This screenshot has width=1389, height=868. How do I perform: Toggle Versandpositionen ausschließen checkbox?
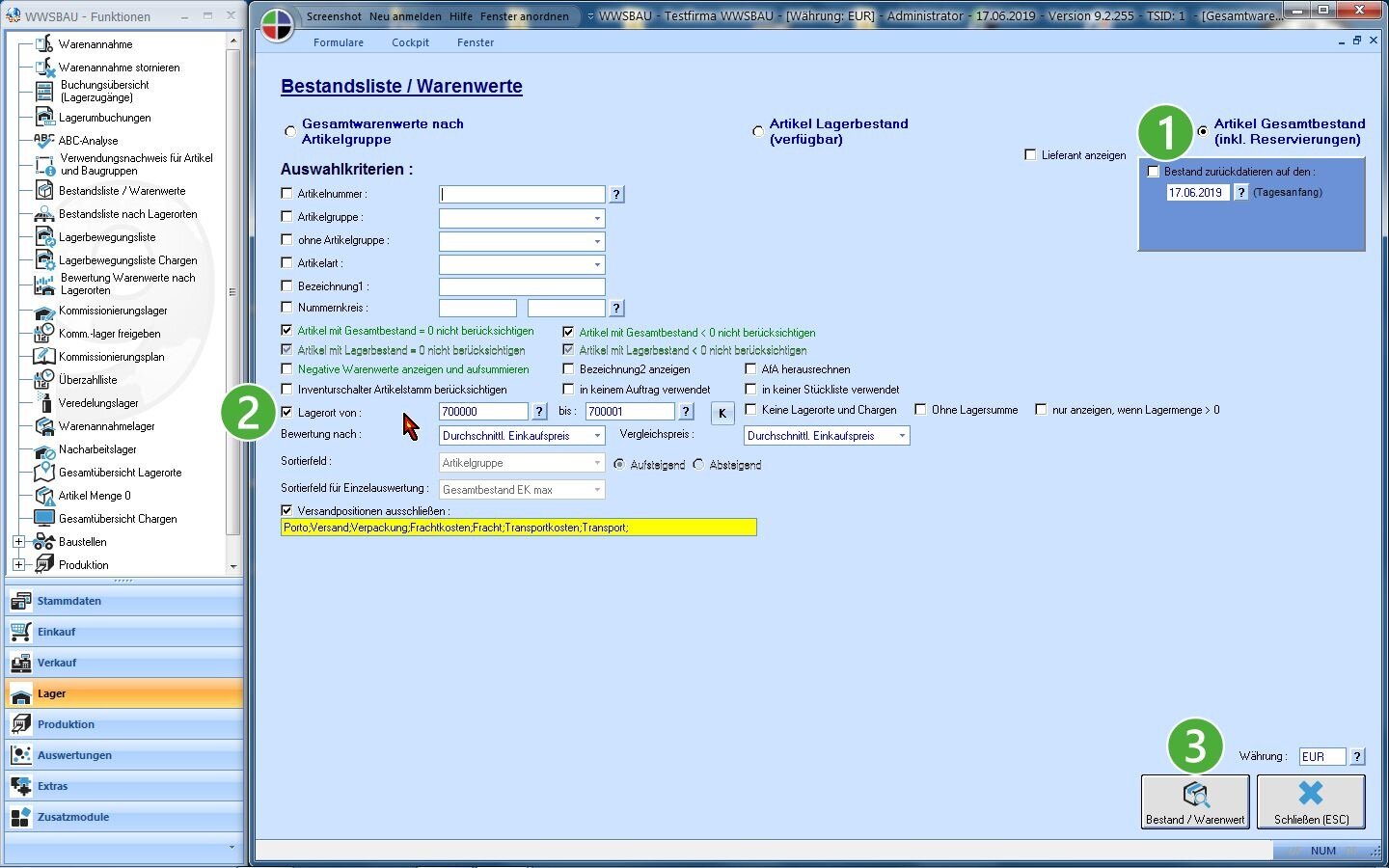click(286, 510)
